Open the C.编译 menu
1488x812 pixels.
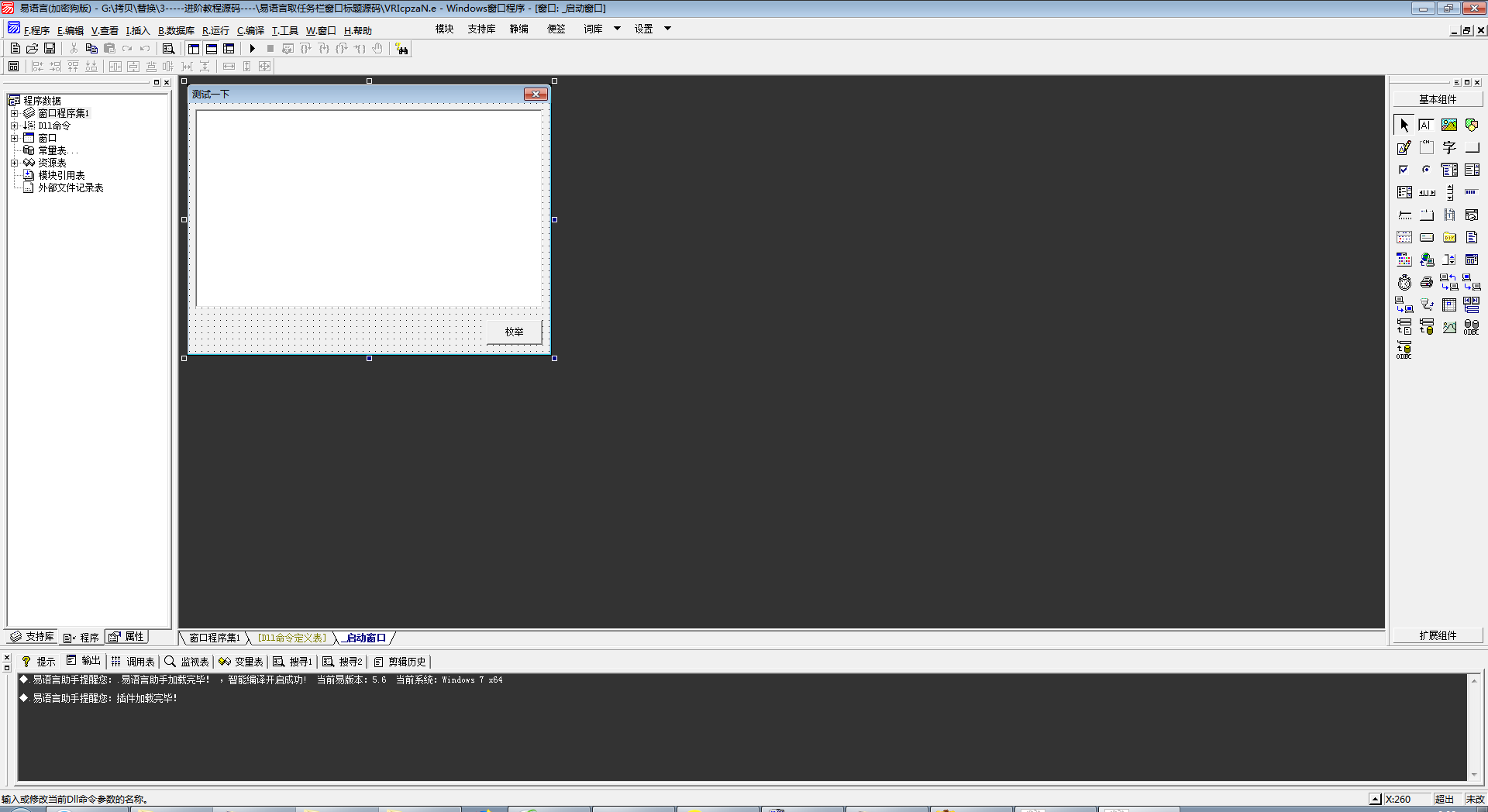[x=250, y=31]
